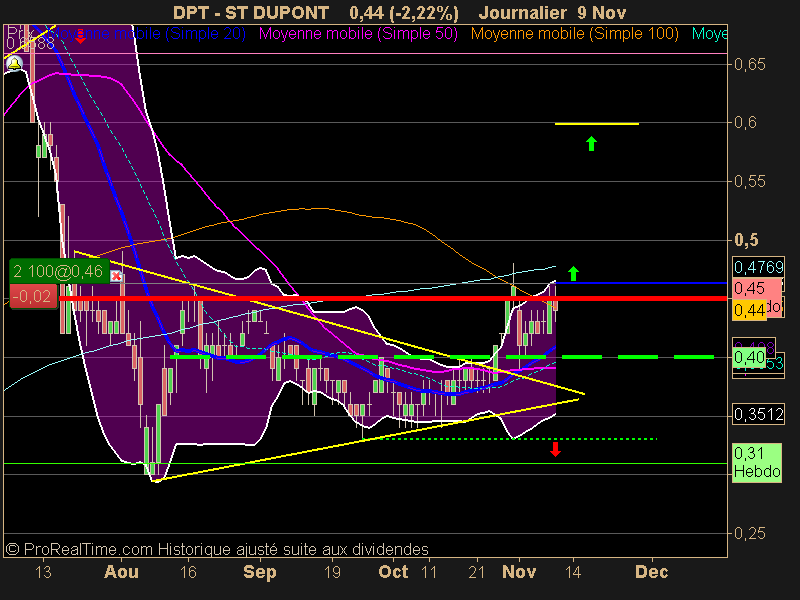
Task: Click the Oct label on the time axis
Action: click(x=393, y=572)
